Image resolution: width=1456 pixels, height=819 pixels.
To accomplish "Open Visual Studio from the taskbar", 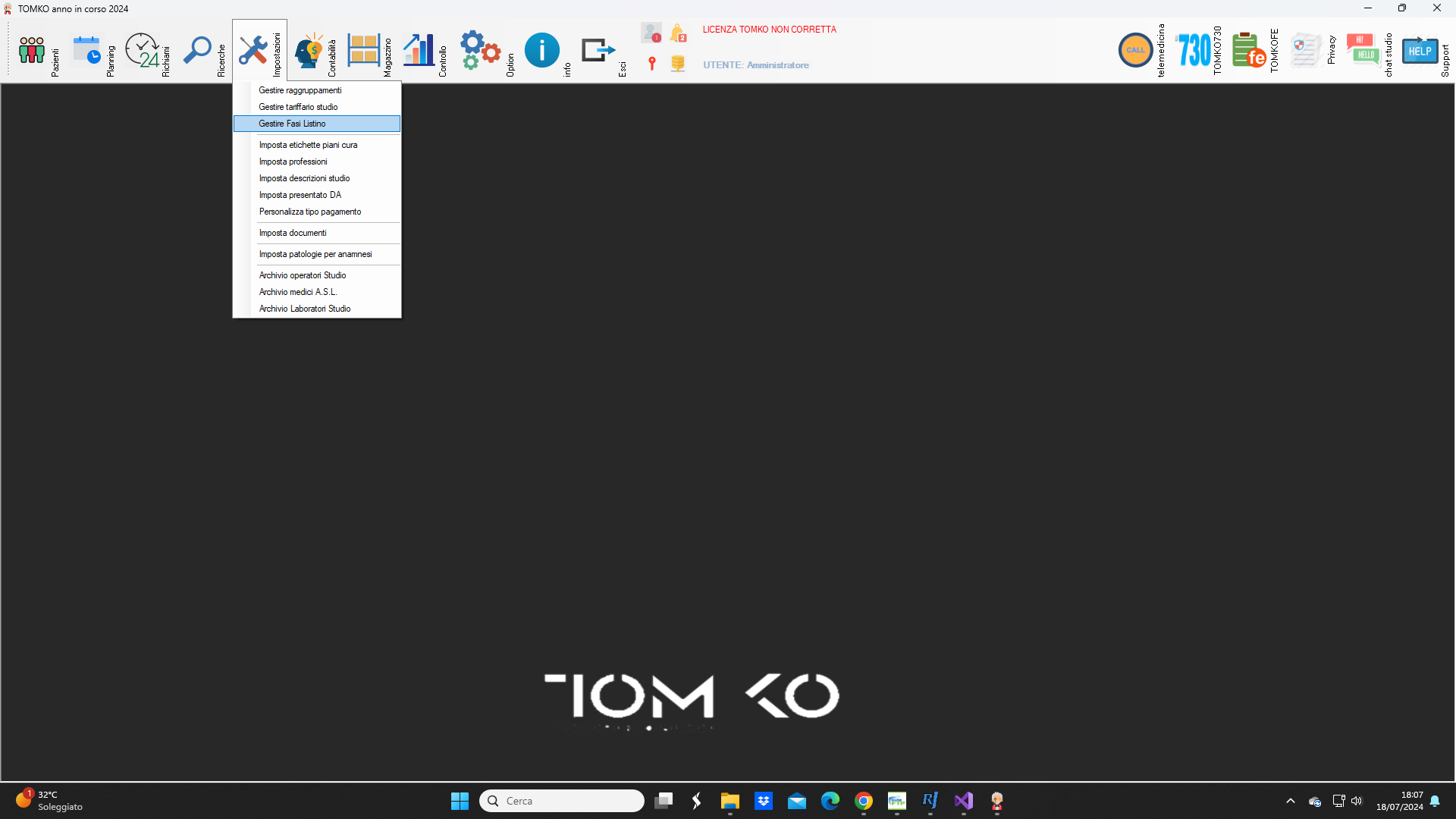I will (963, 801).
